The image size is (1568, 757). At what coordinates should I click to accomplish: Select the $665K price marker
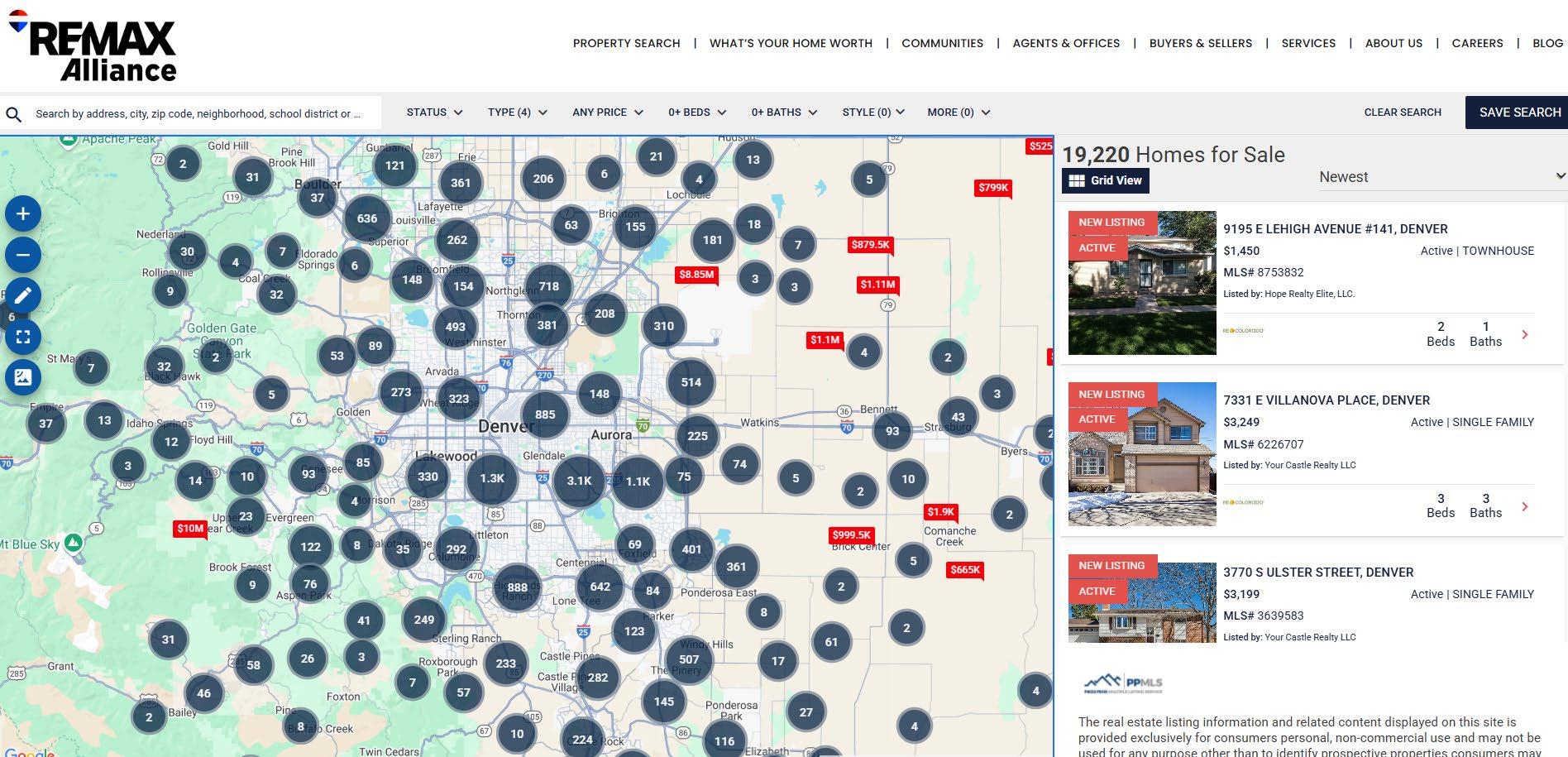click(965, 570)
